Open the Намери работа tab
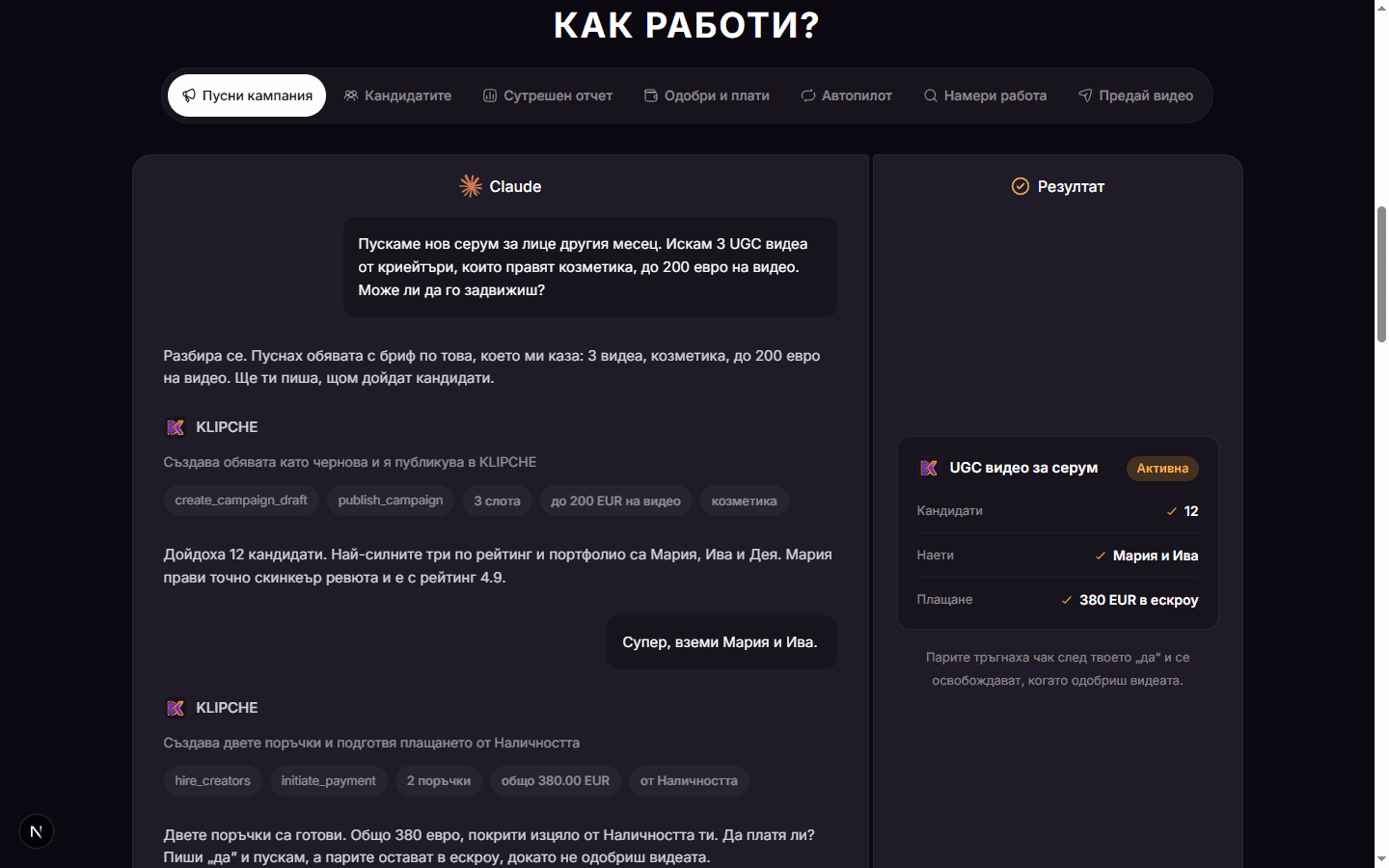 [x=985, y=95]
